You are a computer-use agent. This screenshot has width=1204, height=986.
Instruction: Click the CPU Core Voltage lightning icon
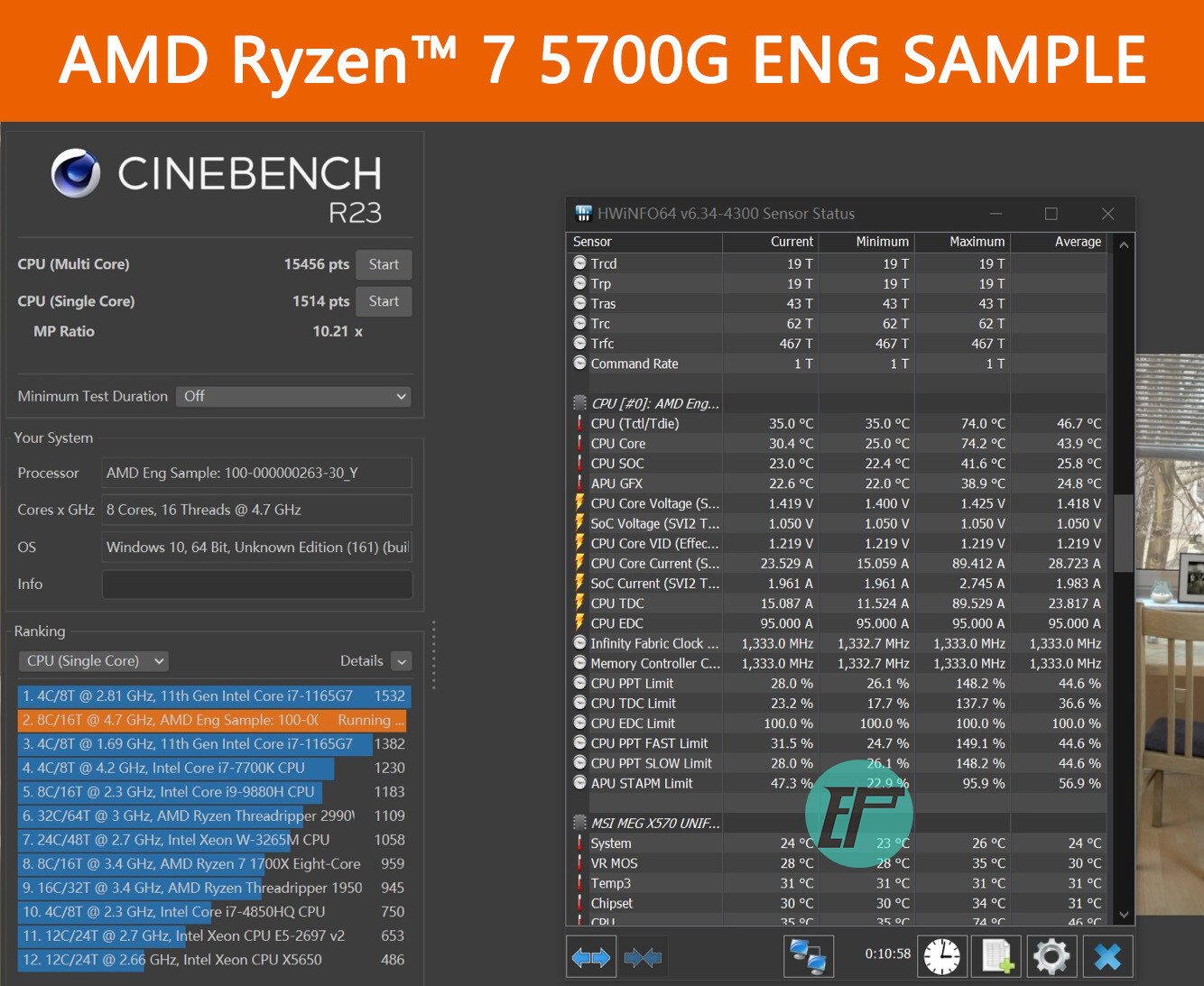click(580, 503)
